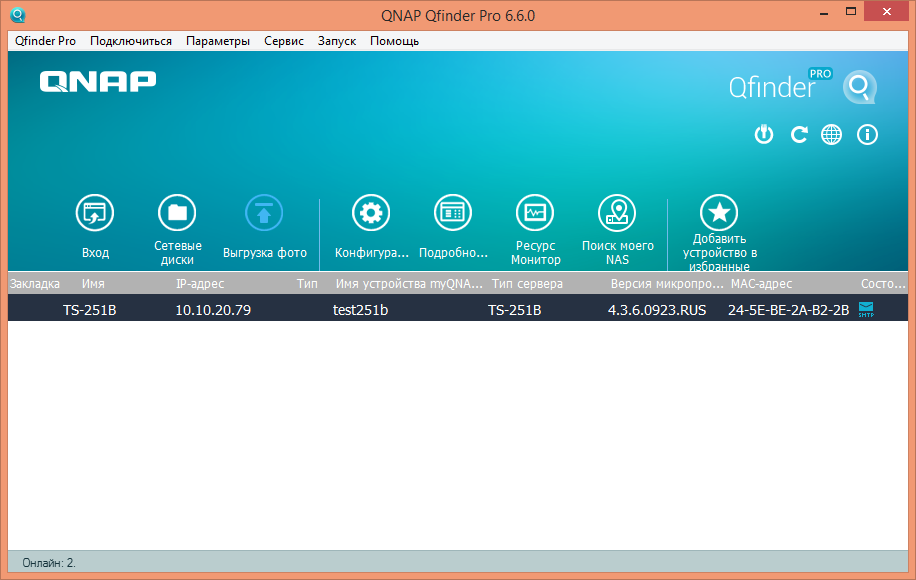The height and width of the screenshot is (580, 916).
Task: Open the Запуск menu
Action: [x=337, y=41]
